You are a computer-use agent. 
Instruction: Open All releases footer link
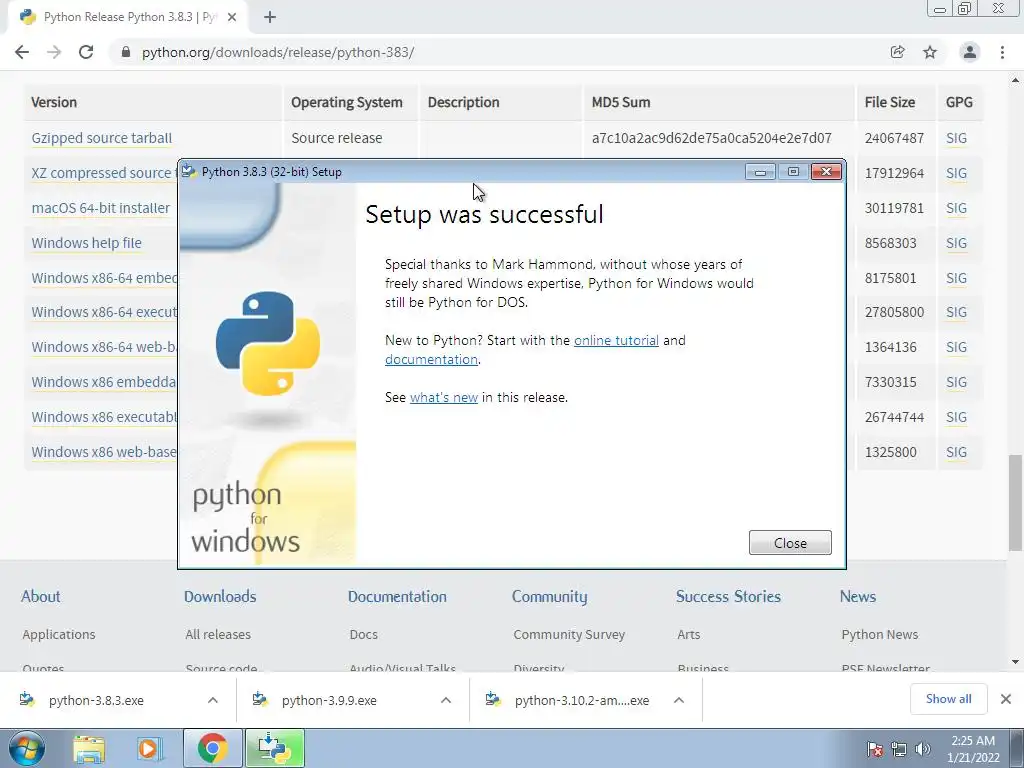point(218,634)
